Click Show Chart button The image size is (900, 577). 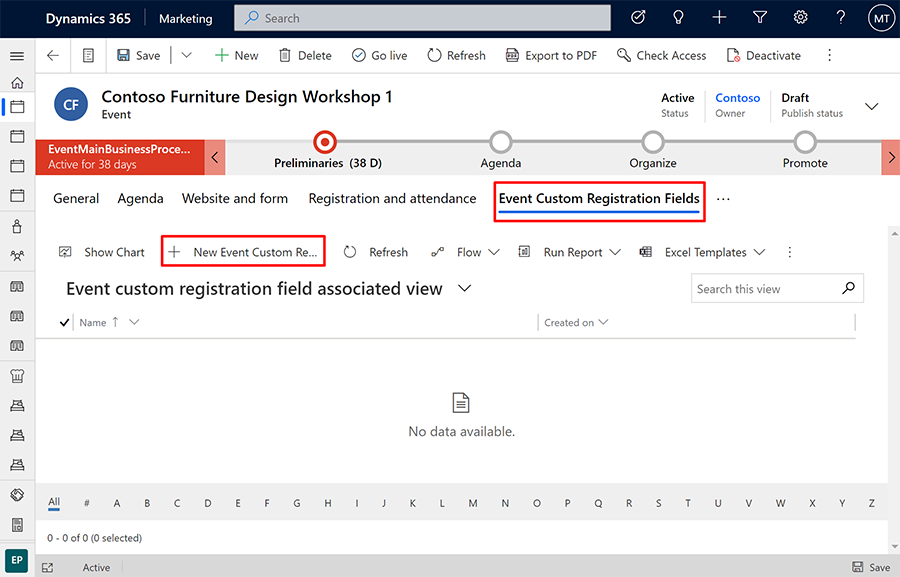102,252
